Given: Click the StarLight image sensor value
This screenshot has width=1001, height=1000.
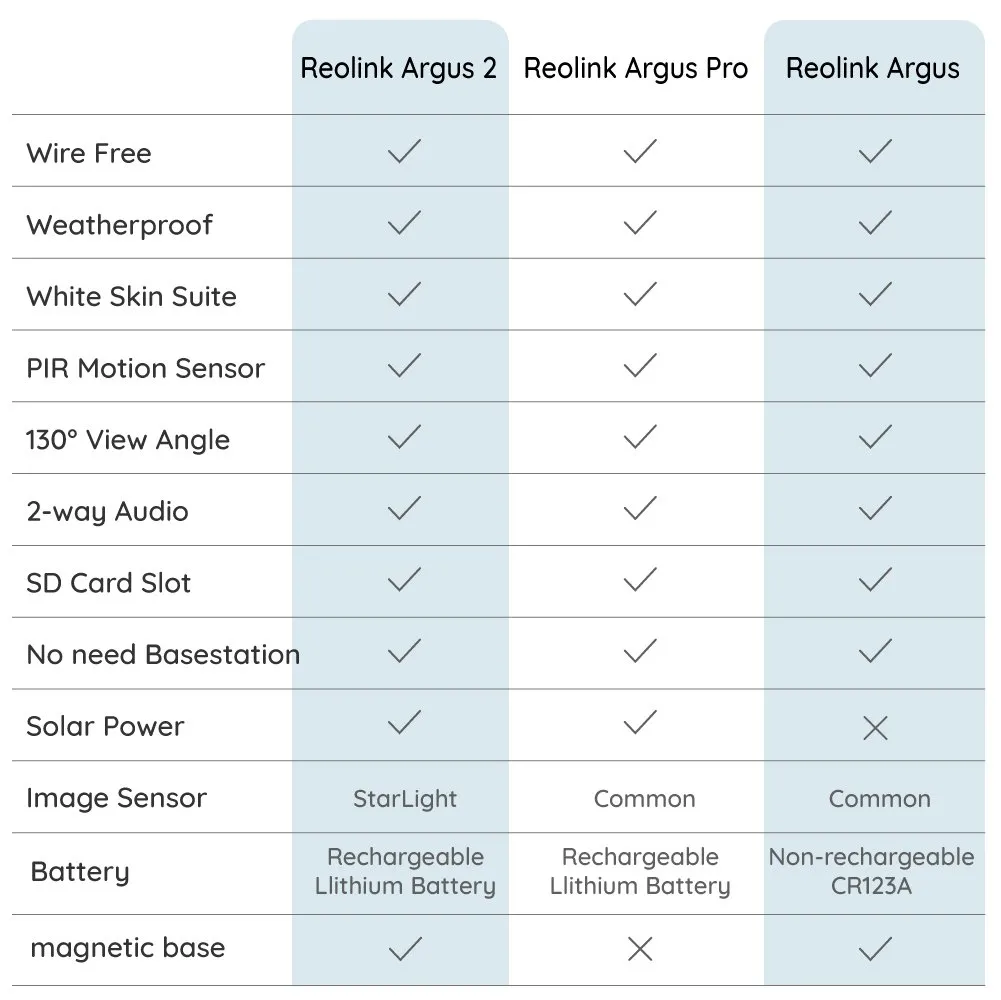Looking at the screenshot, I should (x=405, y=799).
